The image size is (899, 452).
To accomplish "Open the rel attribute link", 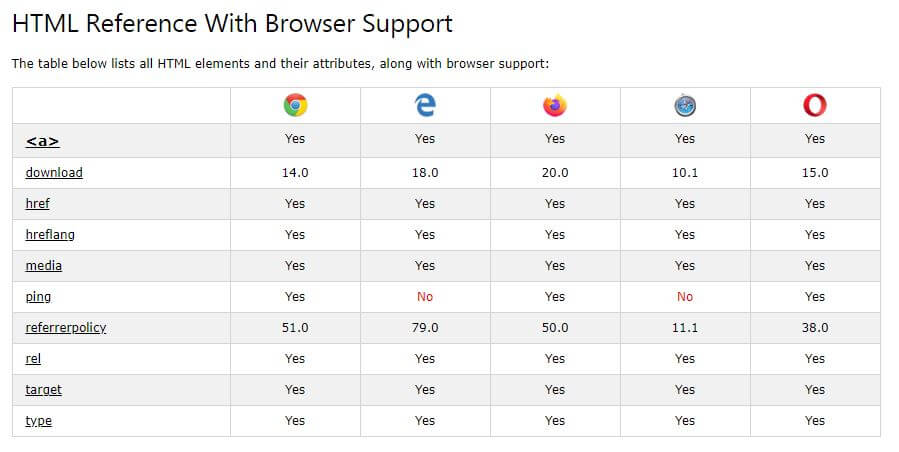I will (33, 359).
